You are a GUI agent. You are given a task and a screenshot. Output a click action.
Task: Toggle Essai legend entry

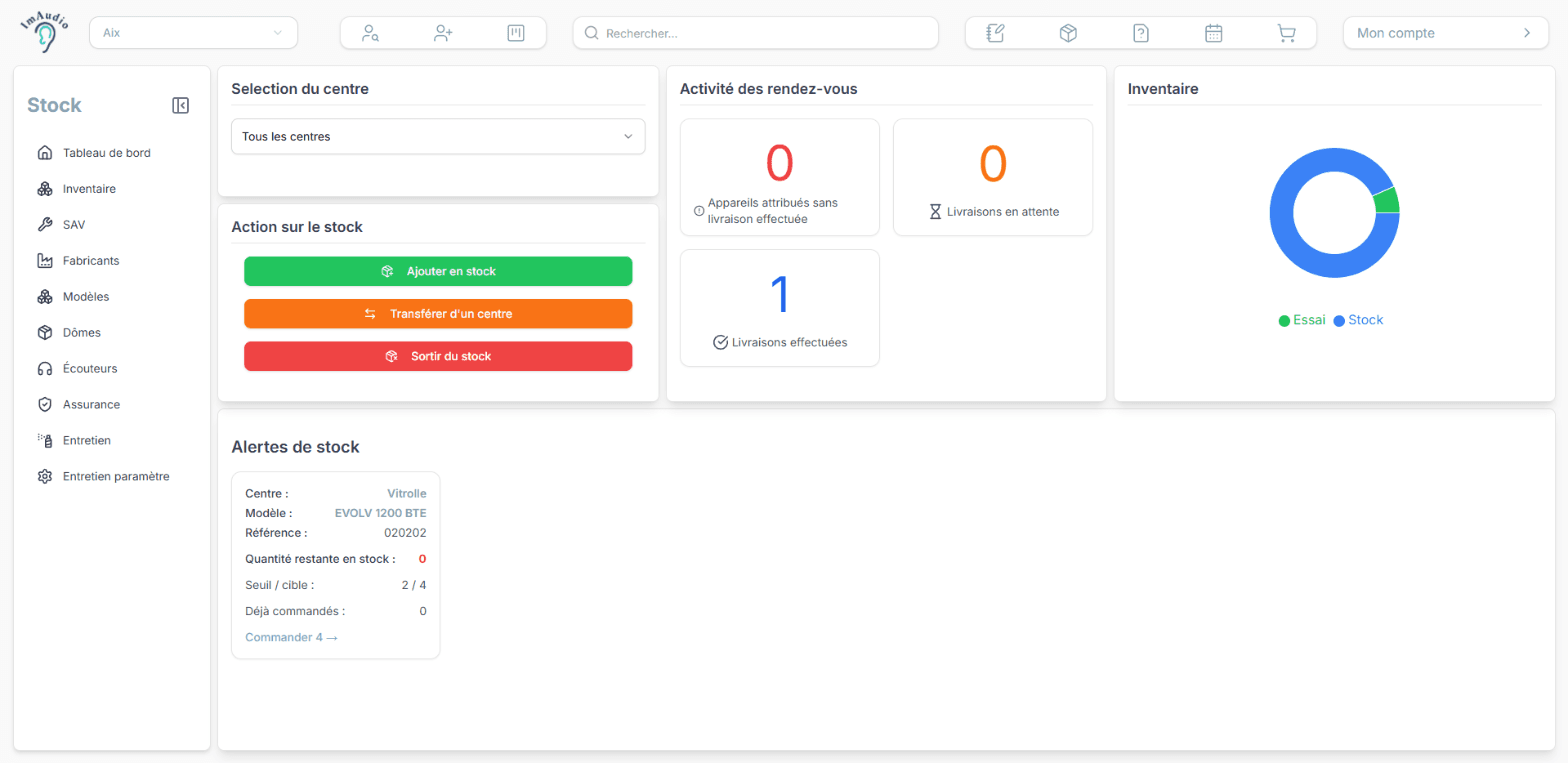tap(1302, 320)
